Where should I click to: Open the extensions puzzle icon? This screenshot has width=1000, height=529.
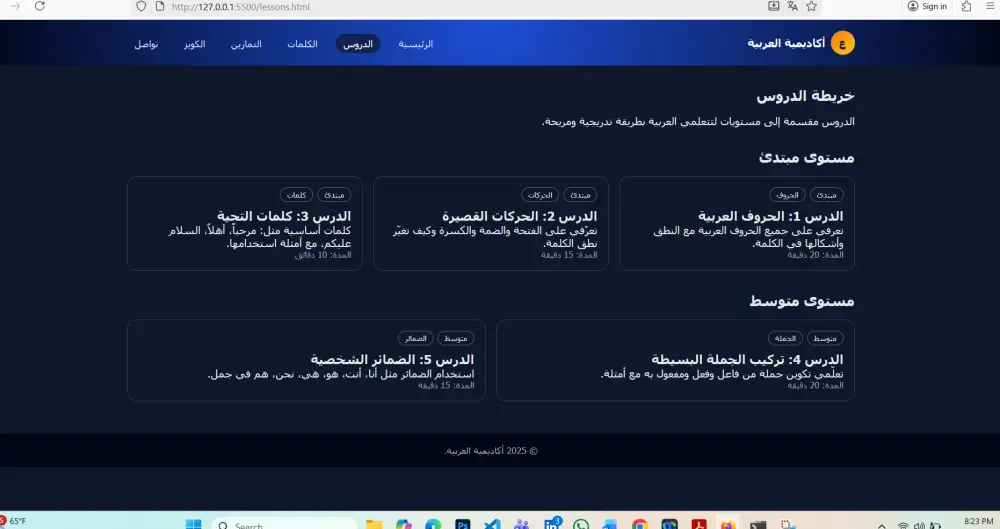[x=967, y=6]
